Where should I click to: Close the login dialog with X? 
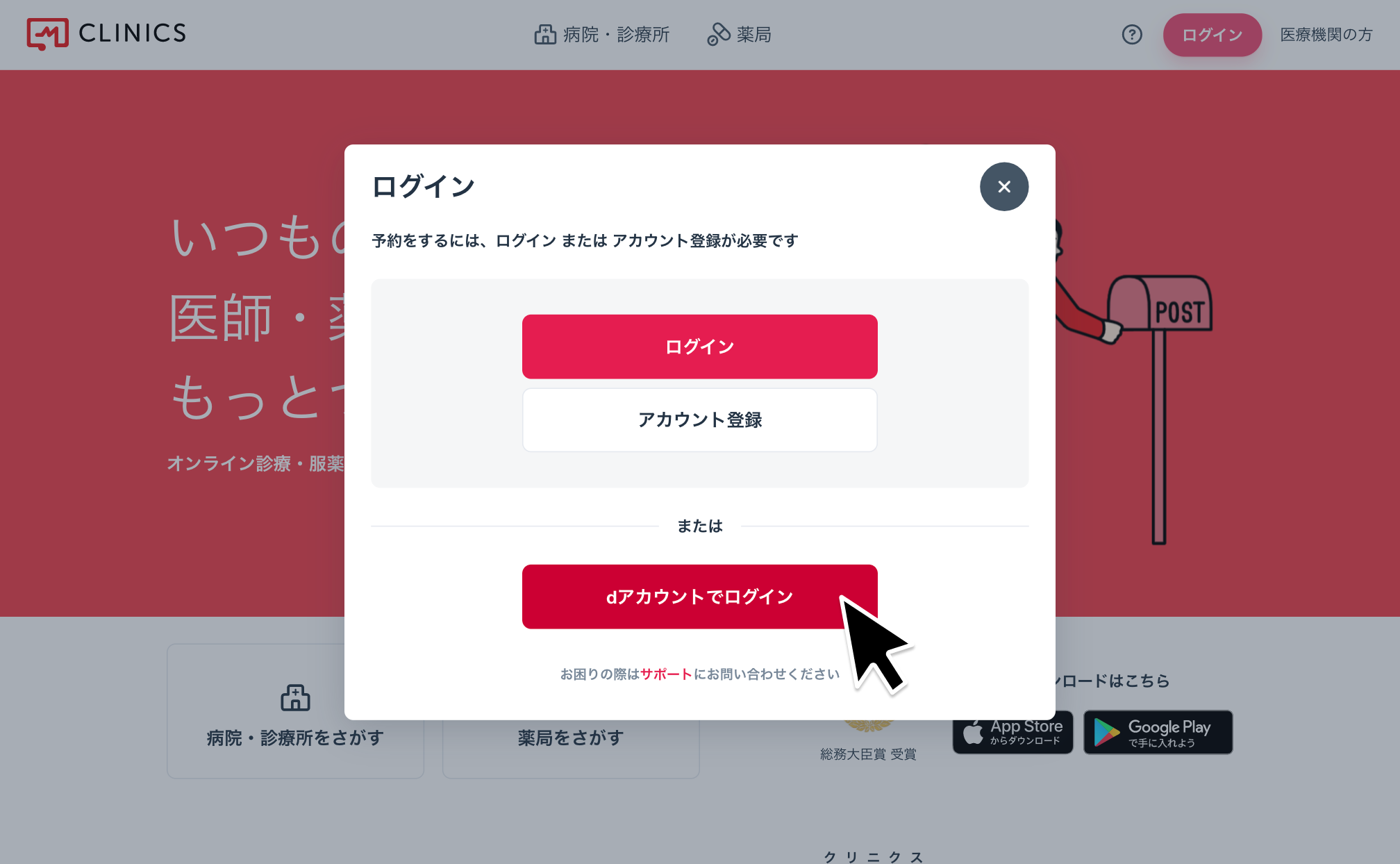pos(1004,187)
